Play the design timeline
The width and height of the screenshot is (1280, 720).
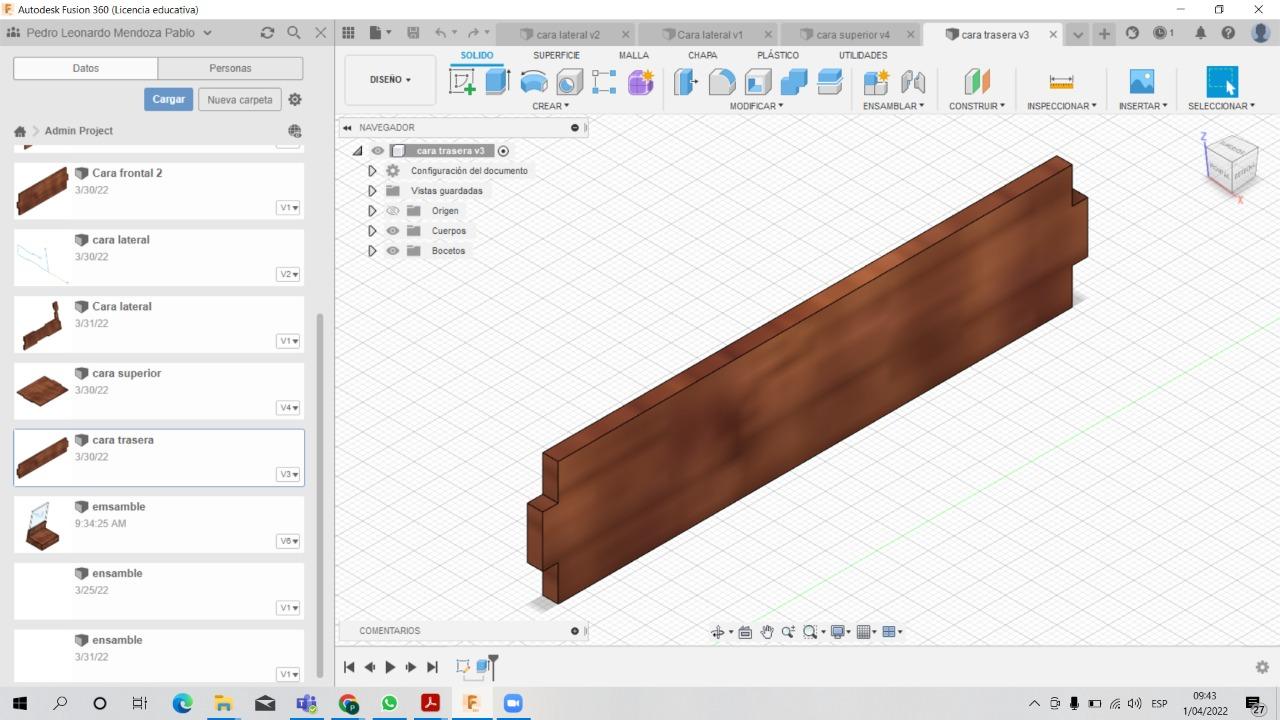(x=390, y=667)
